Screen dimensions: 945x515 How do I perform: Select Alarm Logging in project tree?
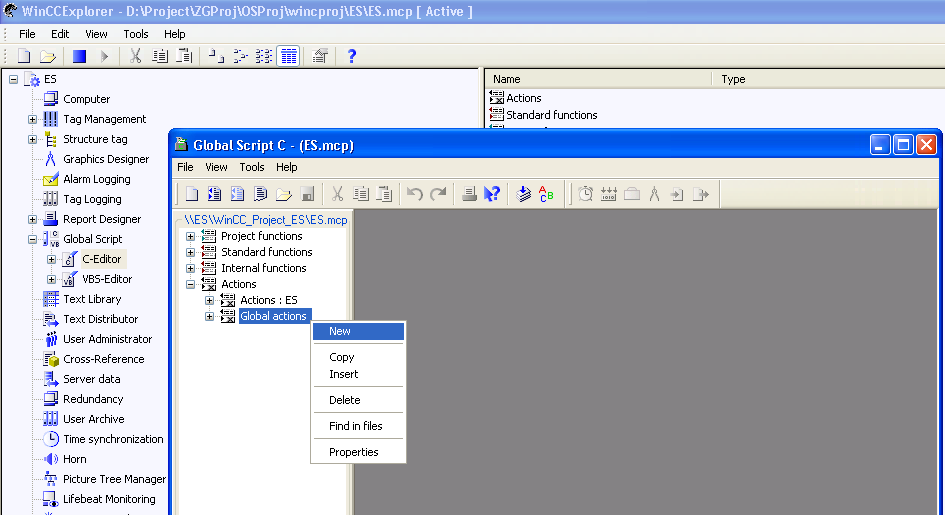[96, 179]
